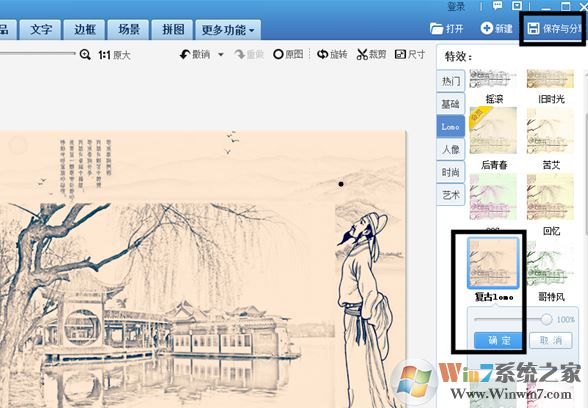Switch to the 边框 tab

(85, 30)
